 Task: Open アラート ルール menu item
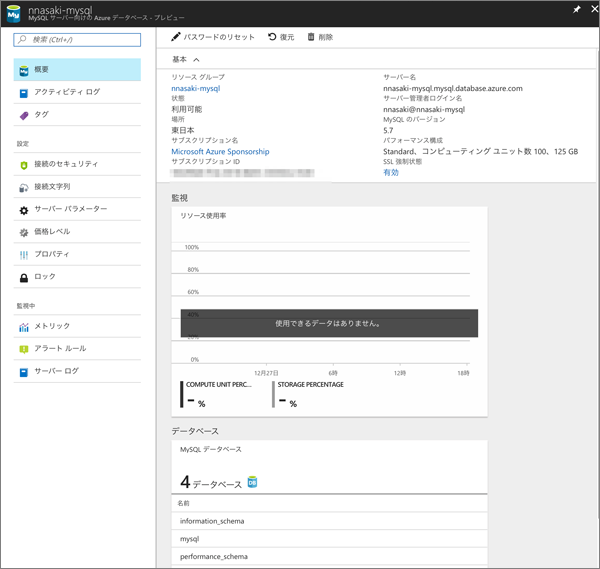coord(77,349)
